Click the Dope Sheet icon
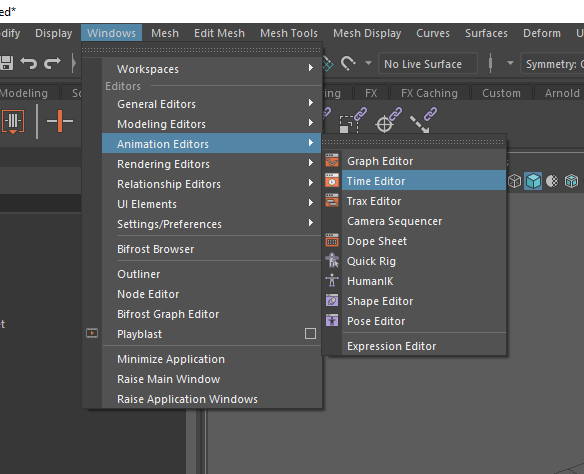584x474 pixels. [332, 241]
